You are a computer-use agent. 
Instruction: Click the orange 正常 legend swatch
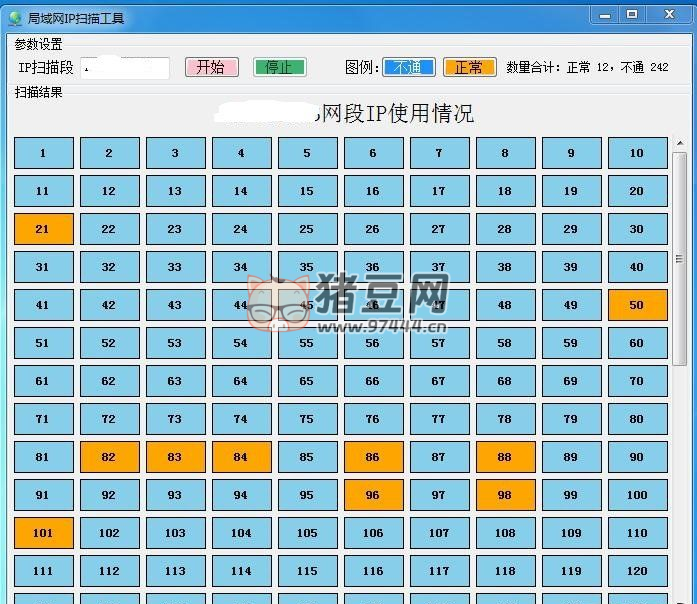pos(469,67)
